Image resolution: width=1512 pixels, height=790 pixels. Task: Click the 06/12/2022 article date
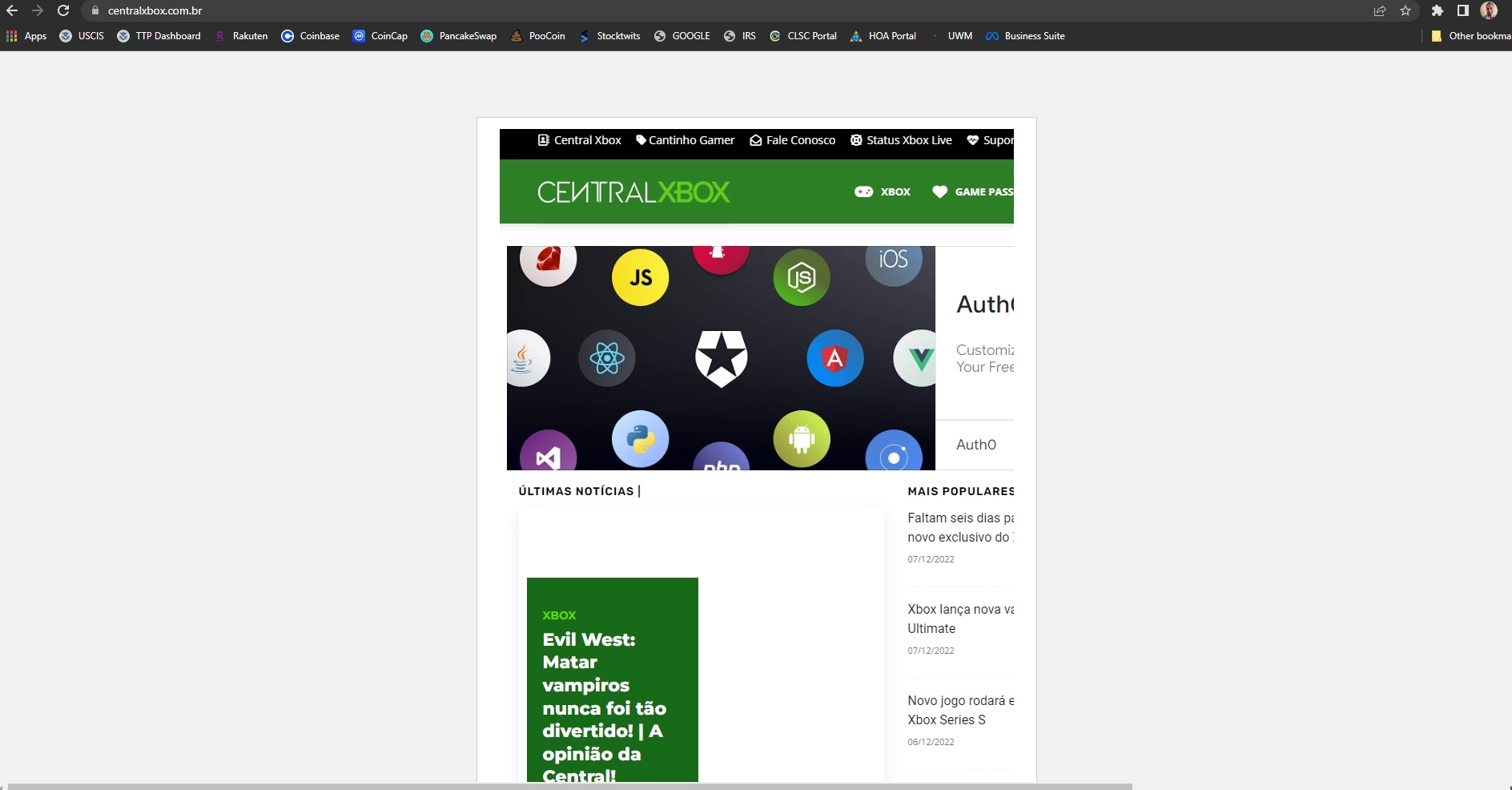click(x=931, y=742)
